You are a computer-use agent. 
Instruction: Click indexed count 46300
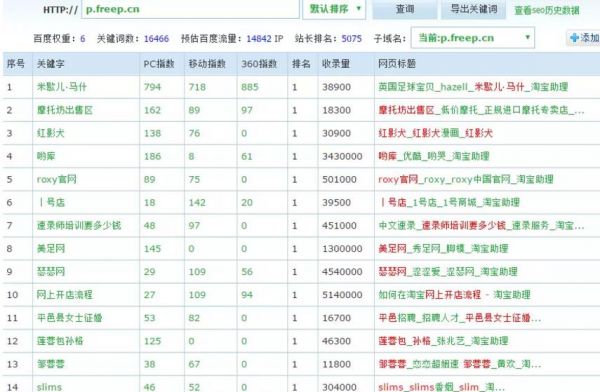tap(336, 341)
